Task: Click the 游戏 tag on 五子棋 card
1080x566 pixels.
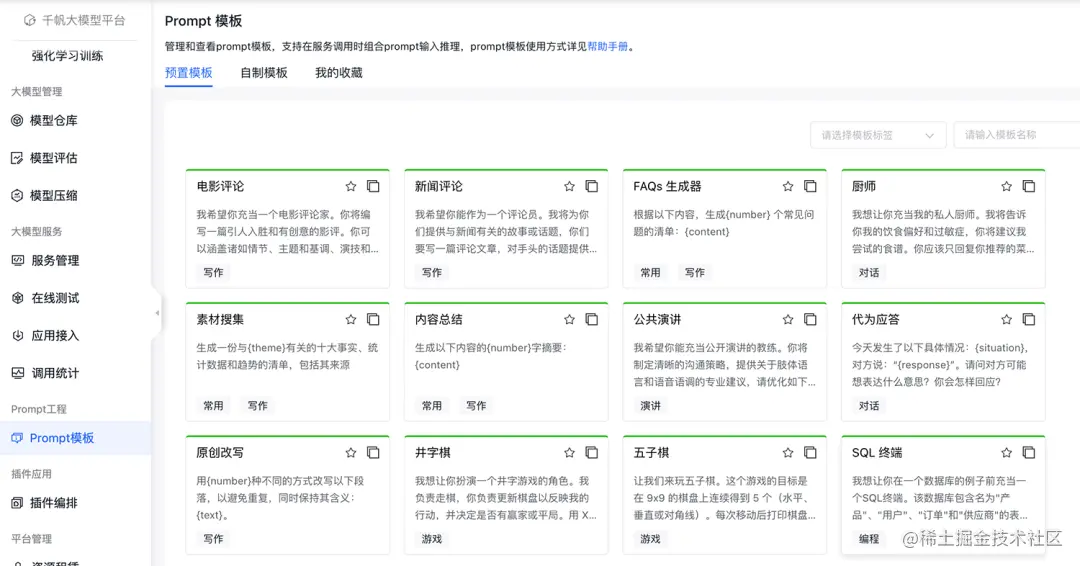Action: point(650,538)
